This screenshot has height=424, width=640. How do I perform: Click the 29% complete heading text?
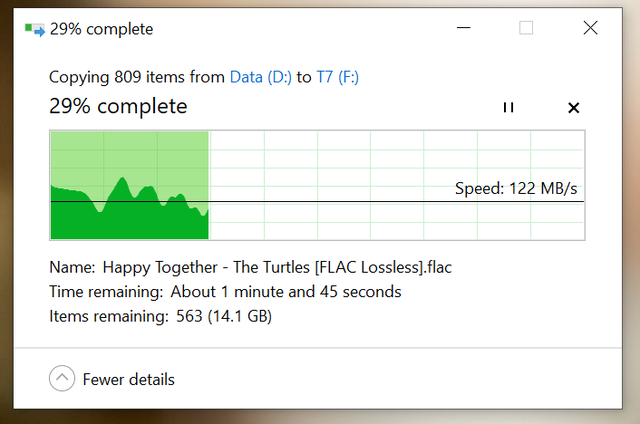click(118, 107)
